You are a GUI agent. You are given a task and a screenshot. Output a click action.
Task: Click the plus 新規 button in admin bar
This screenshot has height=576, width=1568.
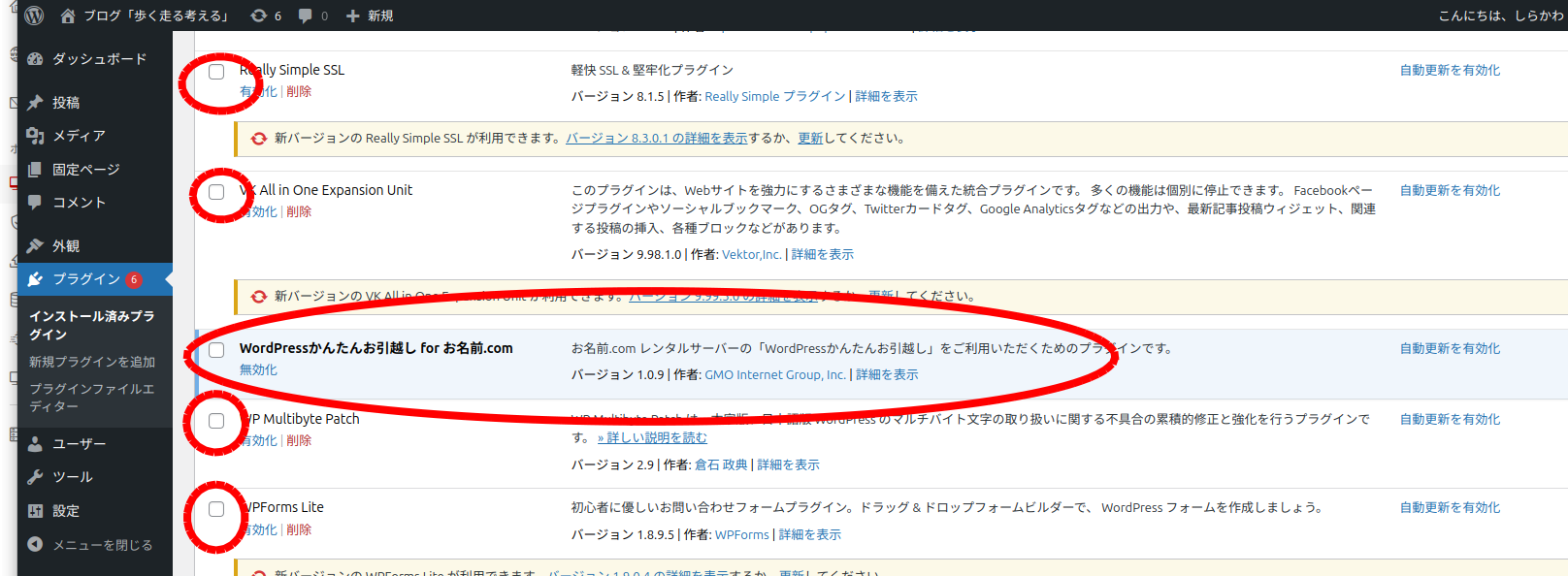pos(370,16)
